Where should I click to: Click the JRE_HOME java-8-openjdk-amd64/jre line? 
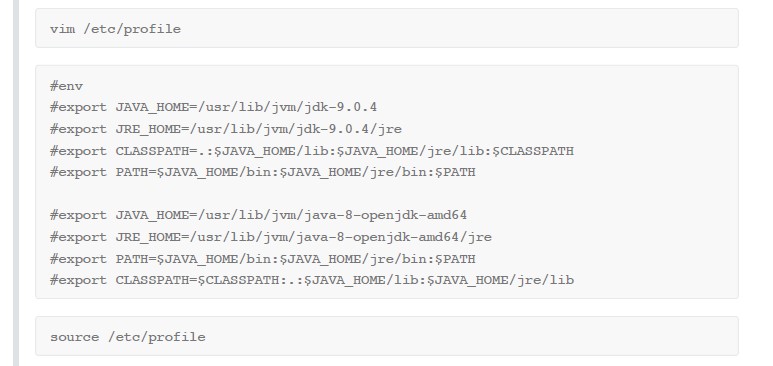click(271, 237)
